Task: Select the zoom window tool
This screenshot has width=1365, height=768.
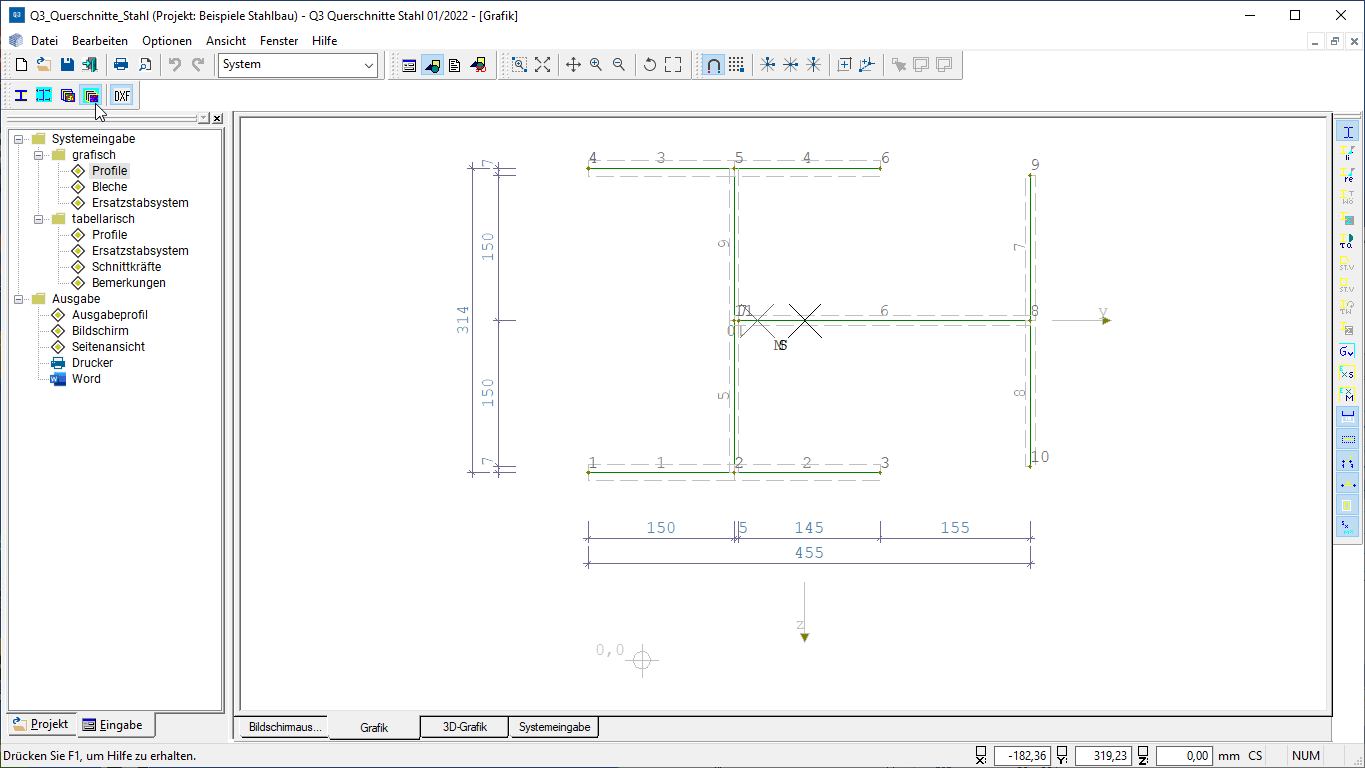Action: point(519,64)
